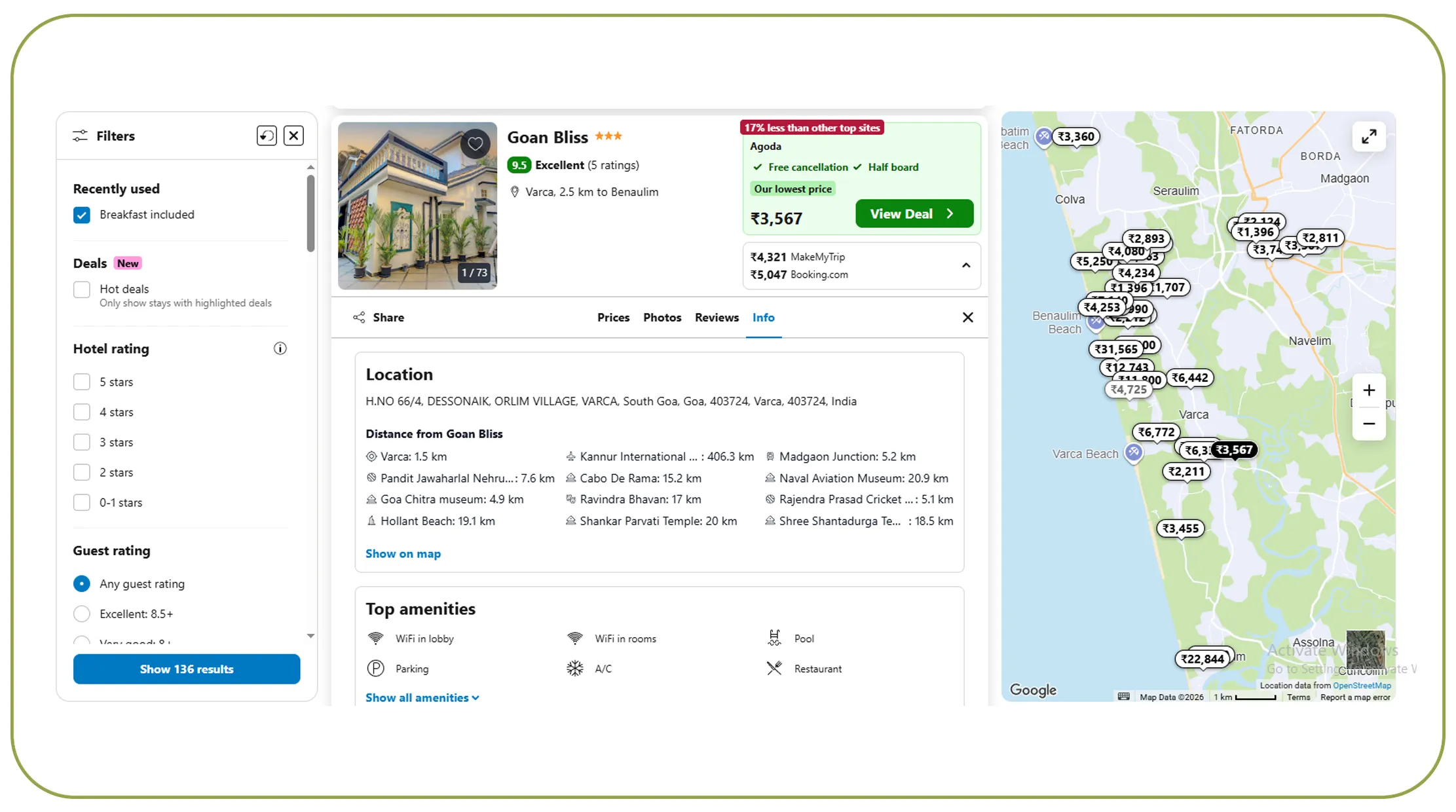Switch to the Info tab

coord(763,318)
